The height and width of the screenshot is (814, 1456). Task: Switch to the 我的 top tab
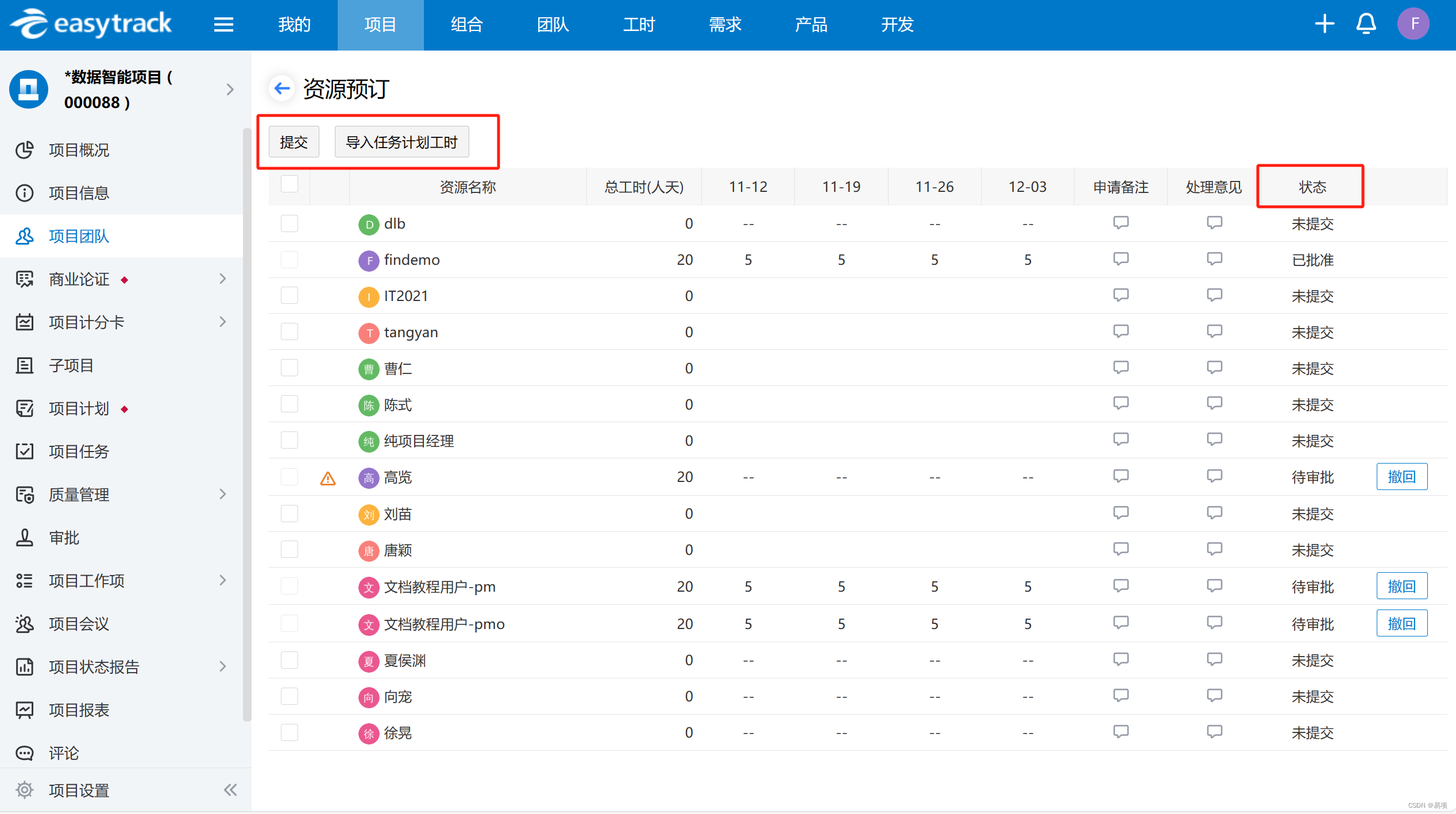click(295, 25)
